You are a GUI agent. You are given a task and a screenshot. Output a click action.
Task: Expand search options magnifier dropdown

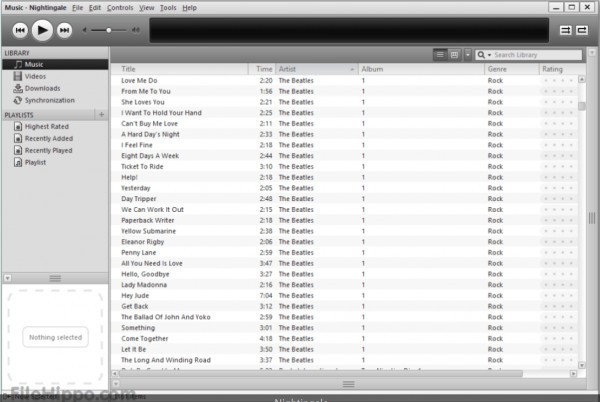484,55
